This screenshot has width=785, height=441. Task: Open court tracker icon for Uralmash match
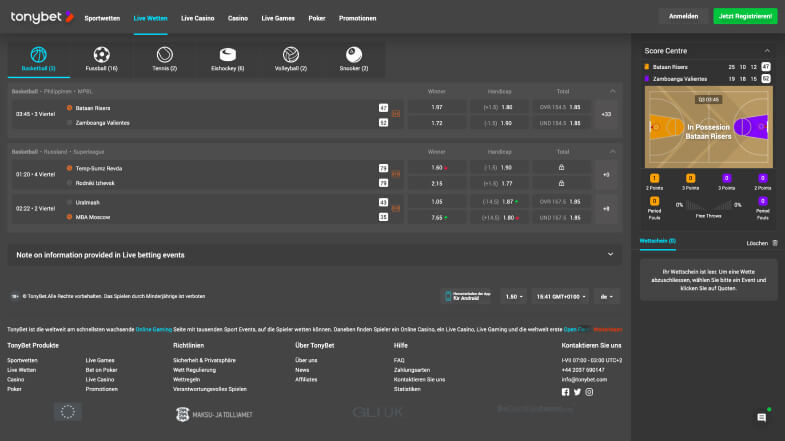[396, 208]
